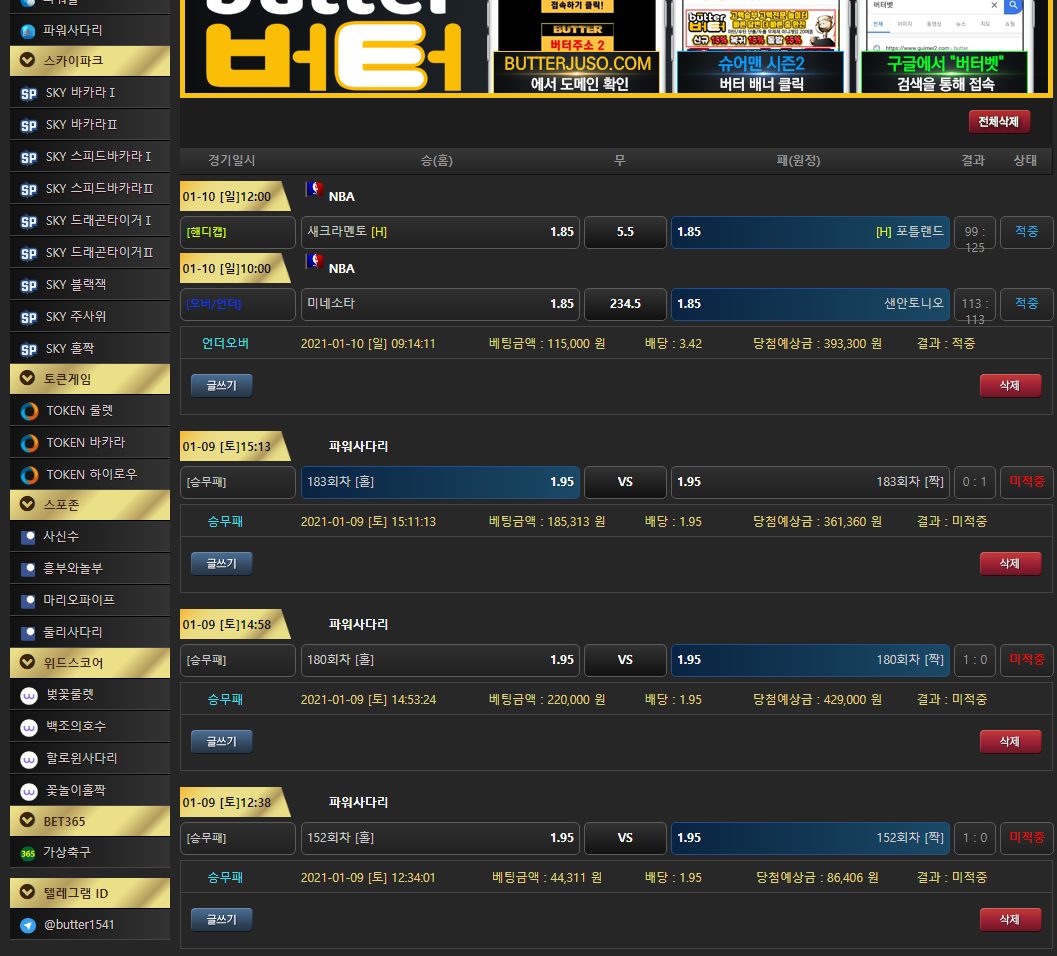Viewport: 1057px width, 956px height.
Task: Click the 미네소타 home team cell
Action: coord(440,304)
